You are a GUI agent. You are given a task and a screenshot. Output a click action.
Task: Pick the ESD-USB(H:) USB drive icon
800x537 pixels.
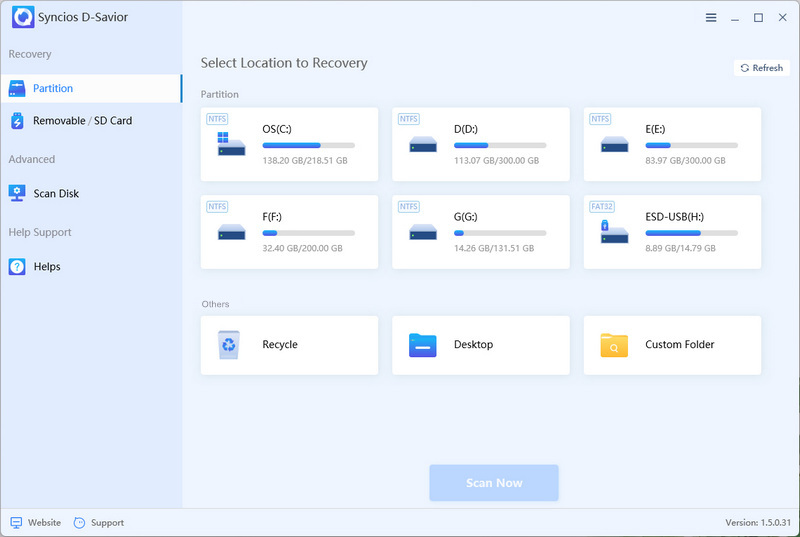pos(614,232)
